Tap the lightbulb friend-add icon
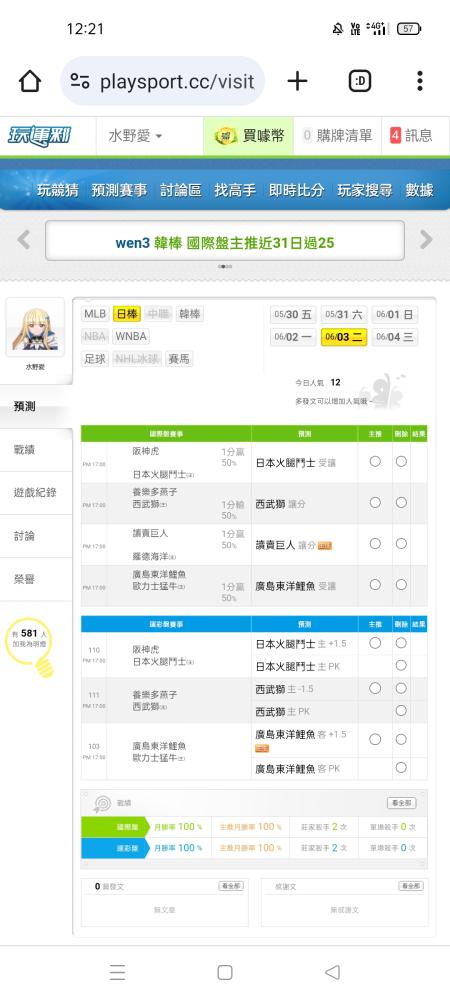 31,646
